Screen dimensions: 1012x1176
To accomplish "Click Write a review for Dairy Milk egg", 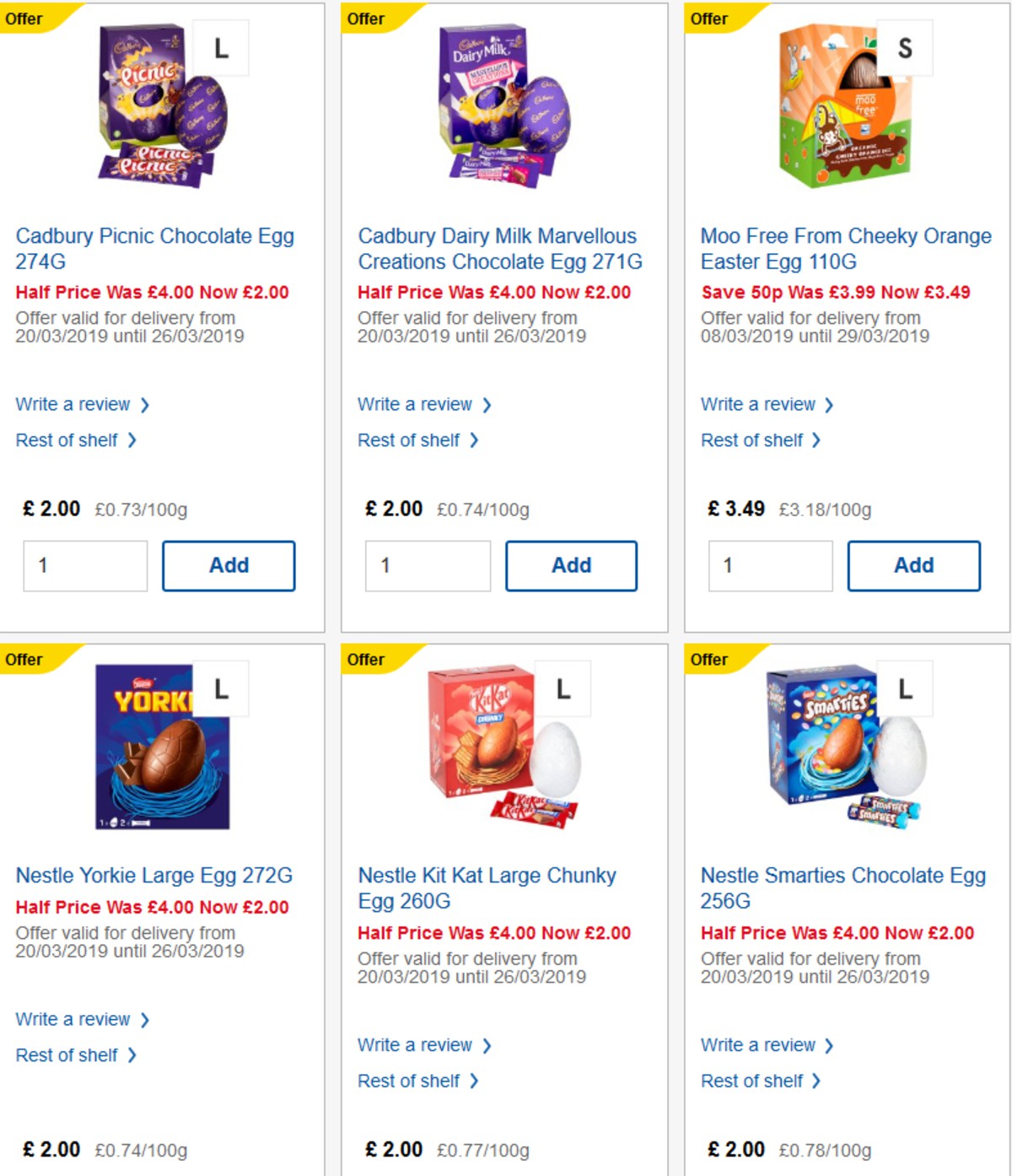I will pos(417,404).
